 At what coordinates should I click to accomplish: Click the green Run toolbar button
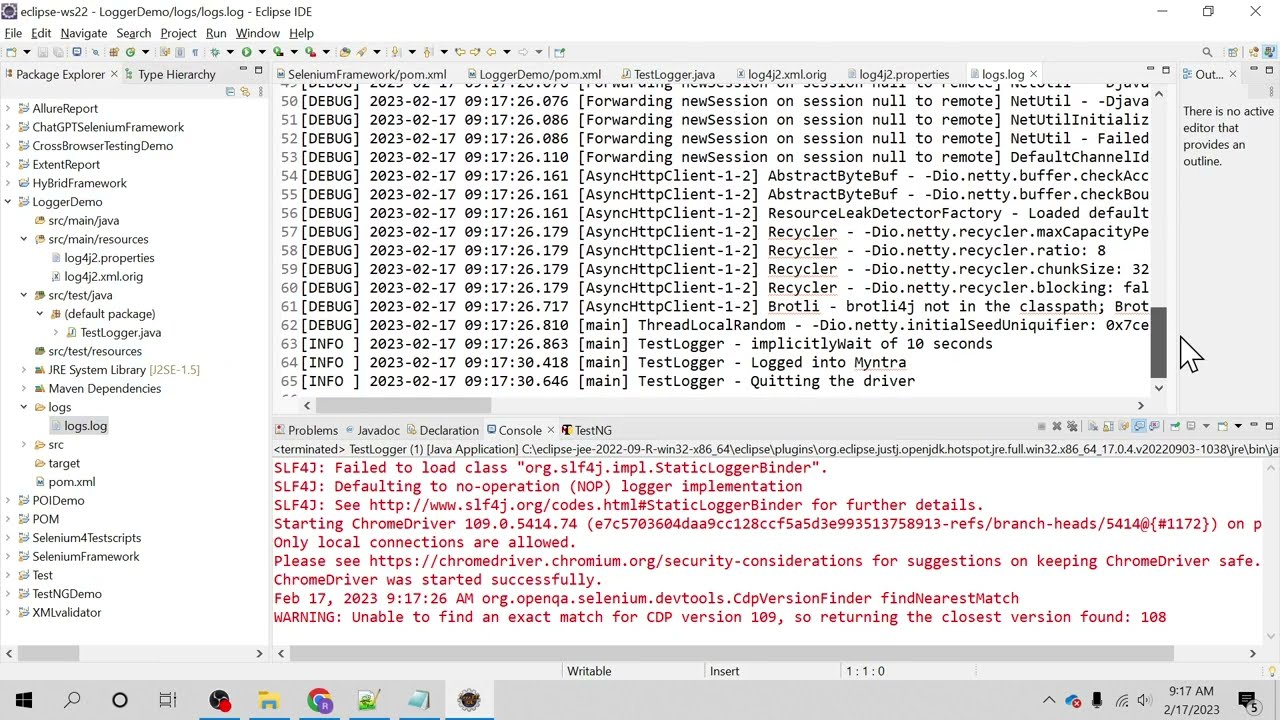(246, 52)
